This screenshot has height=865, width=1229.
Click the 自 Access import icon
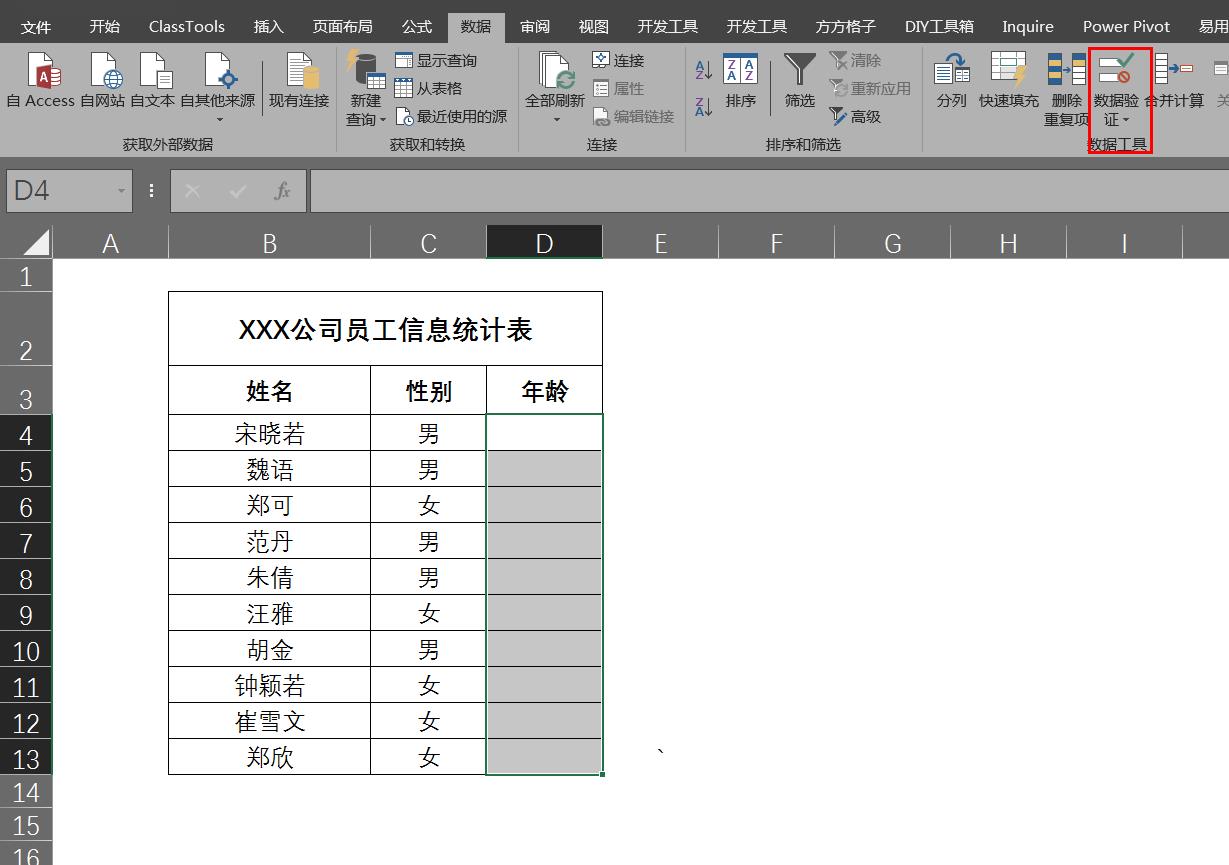coord(41,81)
